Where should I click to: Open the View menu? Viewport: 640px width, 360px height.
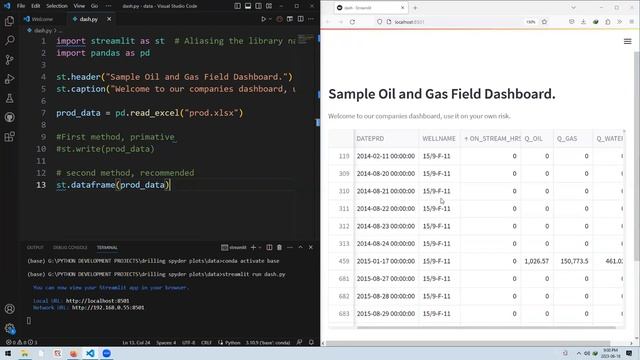pyautogui.click(x=79, y=6)
